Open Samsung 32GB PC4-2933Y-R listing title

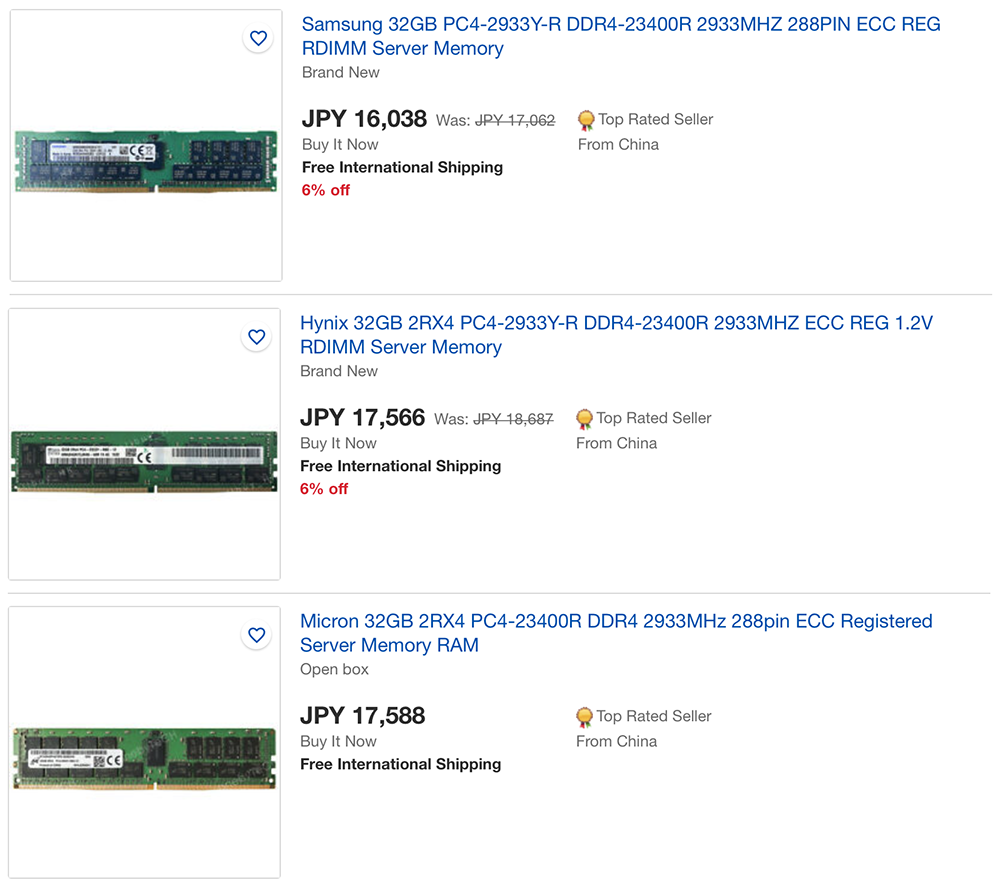620,36
